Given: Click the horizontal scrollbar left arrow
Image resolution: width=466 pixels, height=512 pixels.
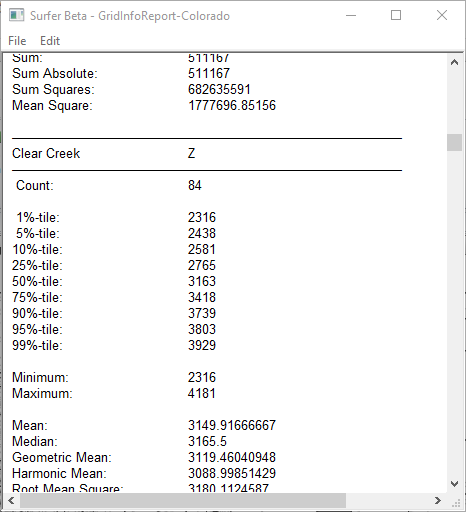Looking at the screenshot, I should point(11,500).
